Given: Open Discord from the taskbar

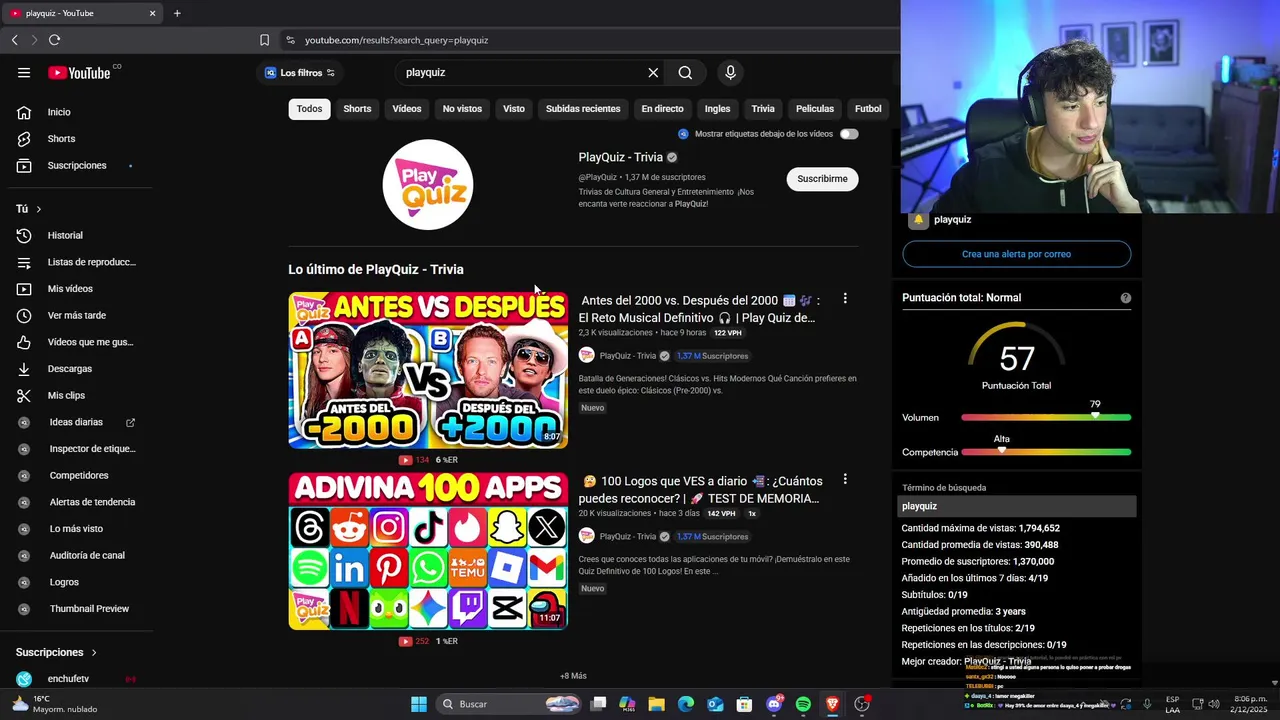Looking at the screenshot, I should pyautogui.click(x=774, y=704).
